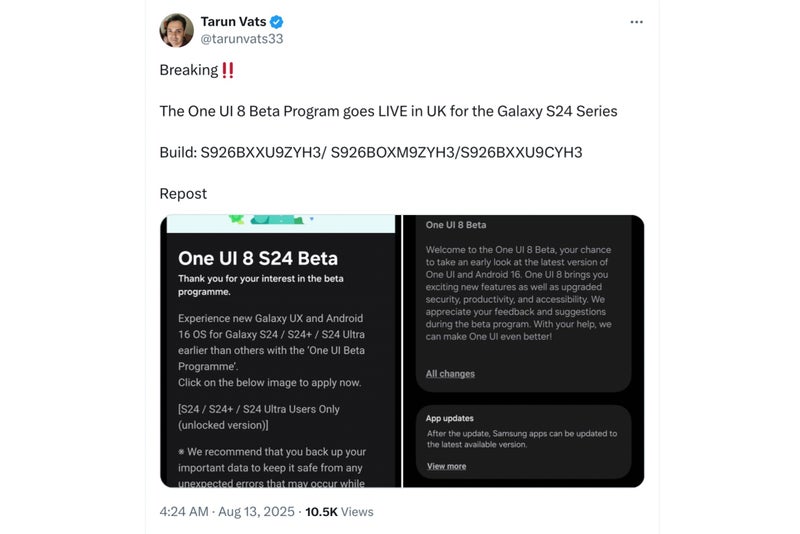Open the right One UI 8 Beta screenshot
This screenshot has height=534, width=800.
click(523, 351)
